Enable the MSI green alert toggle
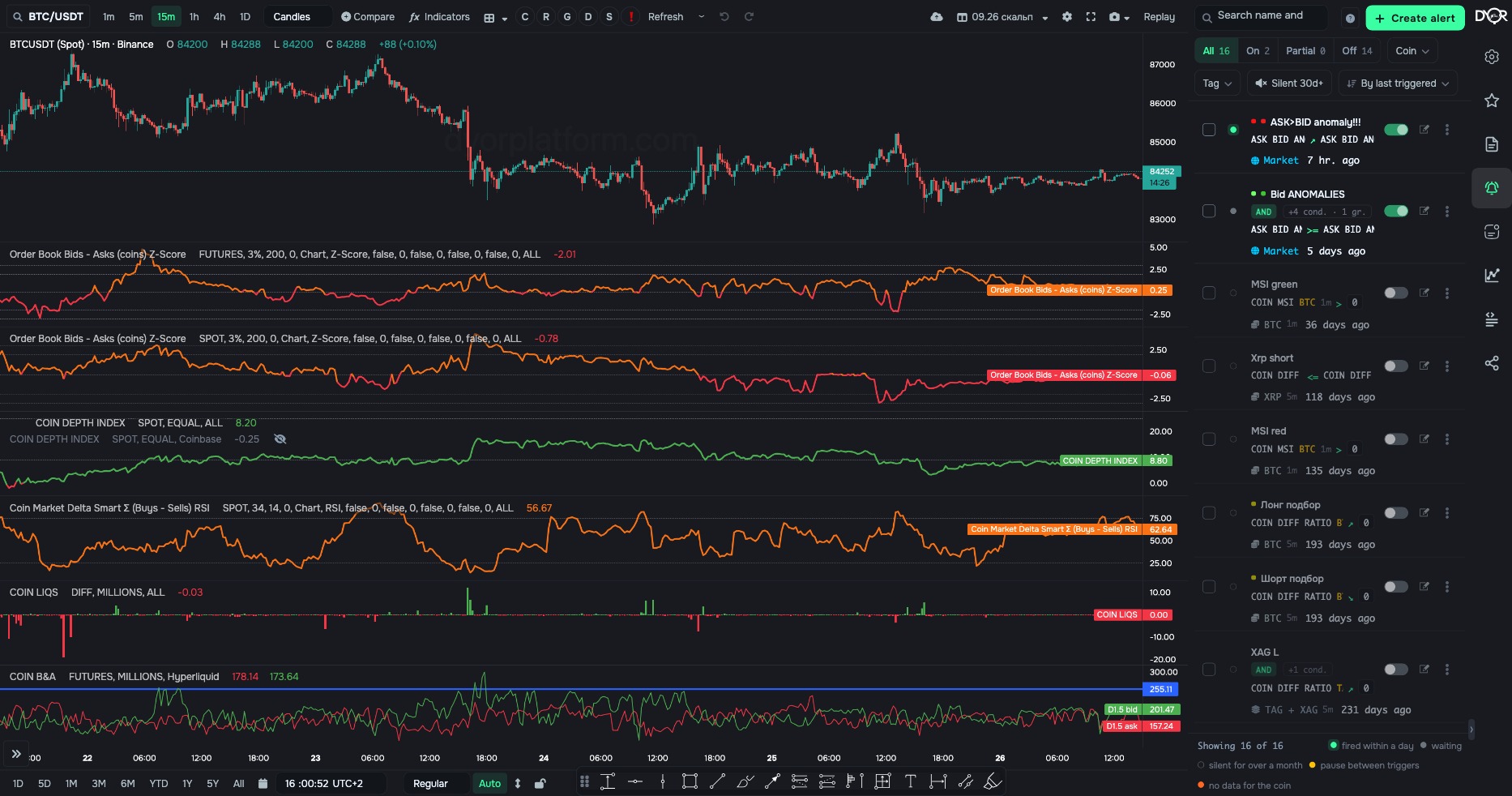Screen dimensions: 1512x796 click(1396, 293)
